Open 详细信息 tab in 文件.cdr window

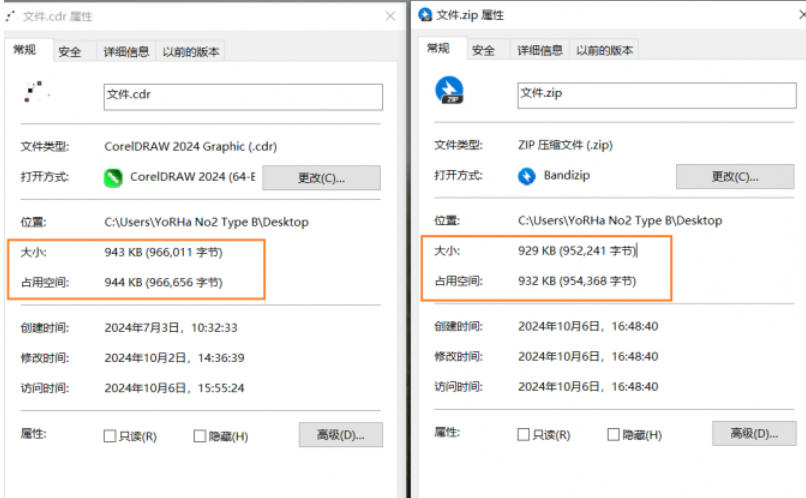click(x=126, y=51)
